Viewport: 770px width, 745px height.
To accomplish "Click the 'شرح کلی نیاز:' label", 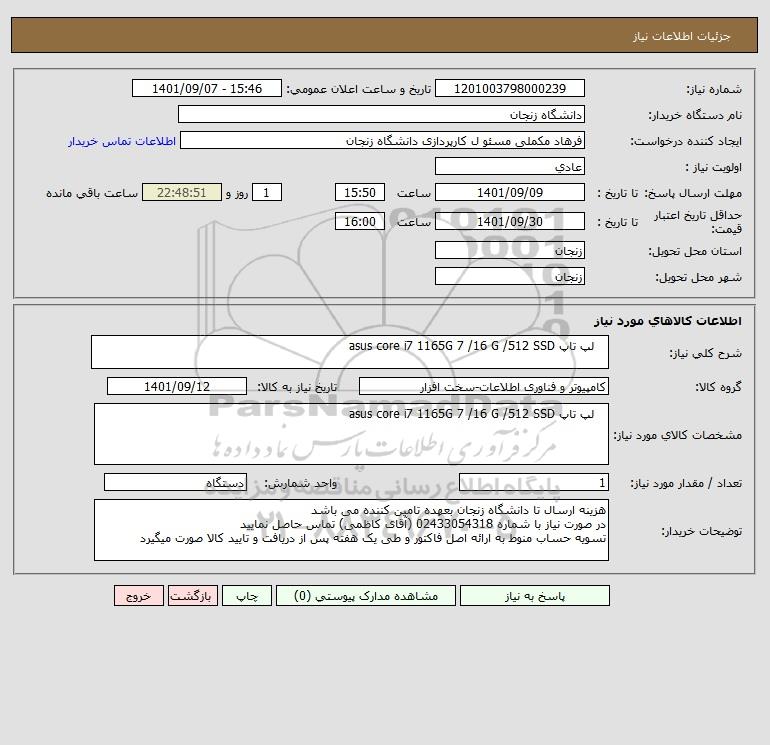I will (706, 353).
